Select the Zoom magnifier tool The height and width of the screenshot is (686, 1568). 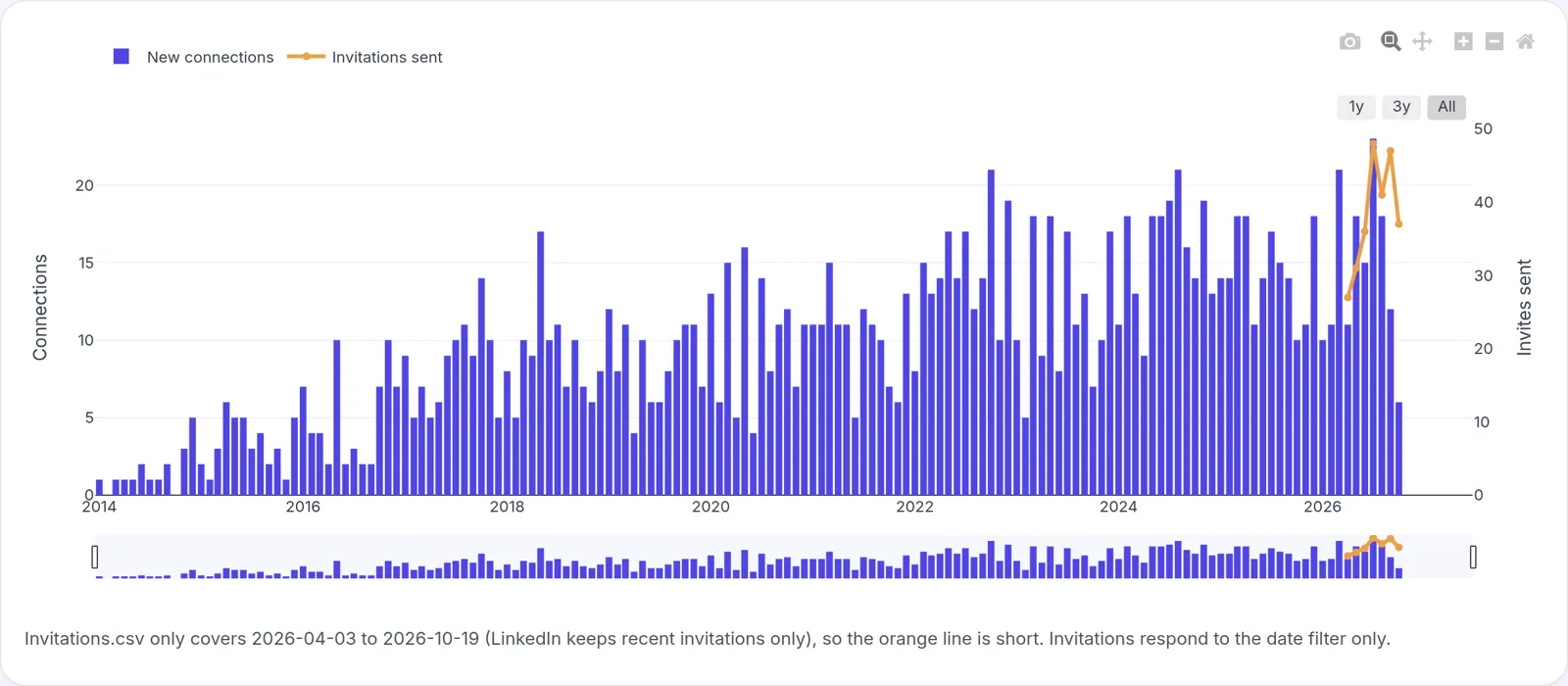pyautogui.click(x=1391, y=41)
